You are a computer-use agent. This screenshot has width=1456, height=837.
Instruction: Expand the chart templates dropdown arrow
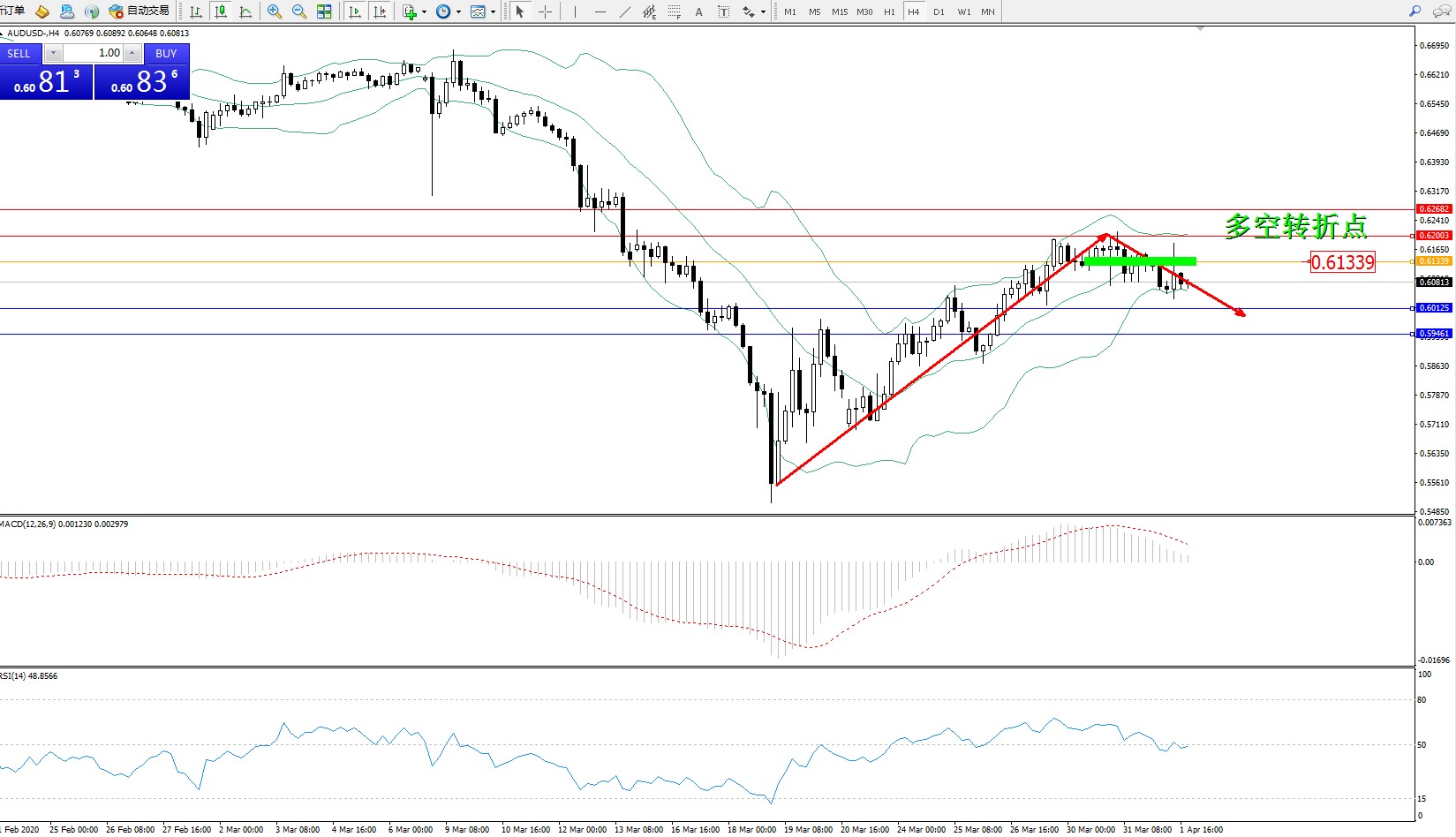(x=493, y=12)
